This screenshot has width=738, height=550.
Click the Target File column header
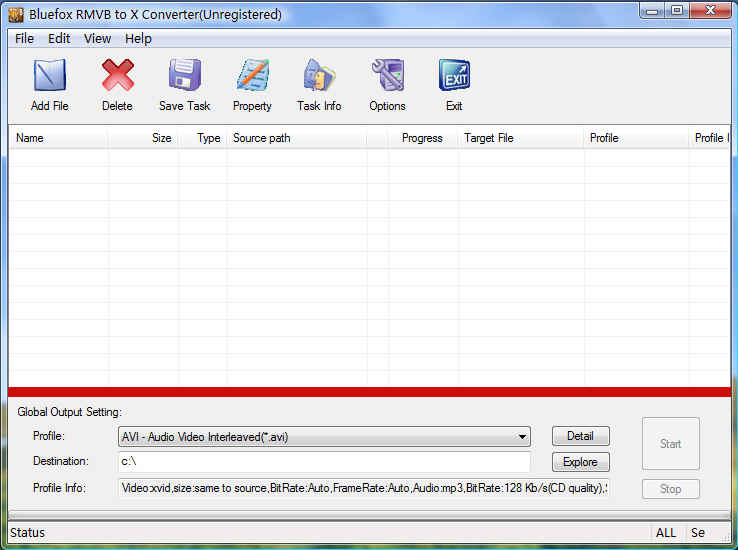[520, 138]
